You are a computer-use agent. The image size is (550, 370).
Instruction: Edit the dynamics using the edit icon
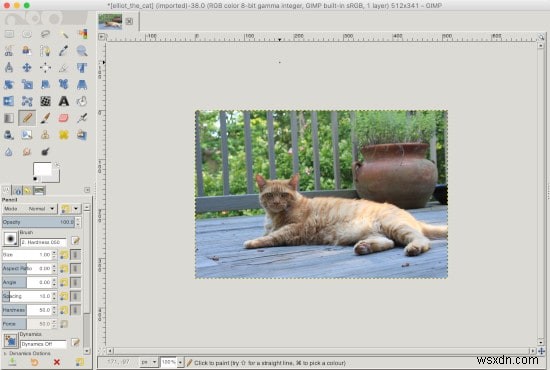click(x=75, y=342)
